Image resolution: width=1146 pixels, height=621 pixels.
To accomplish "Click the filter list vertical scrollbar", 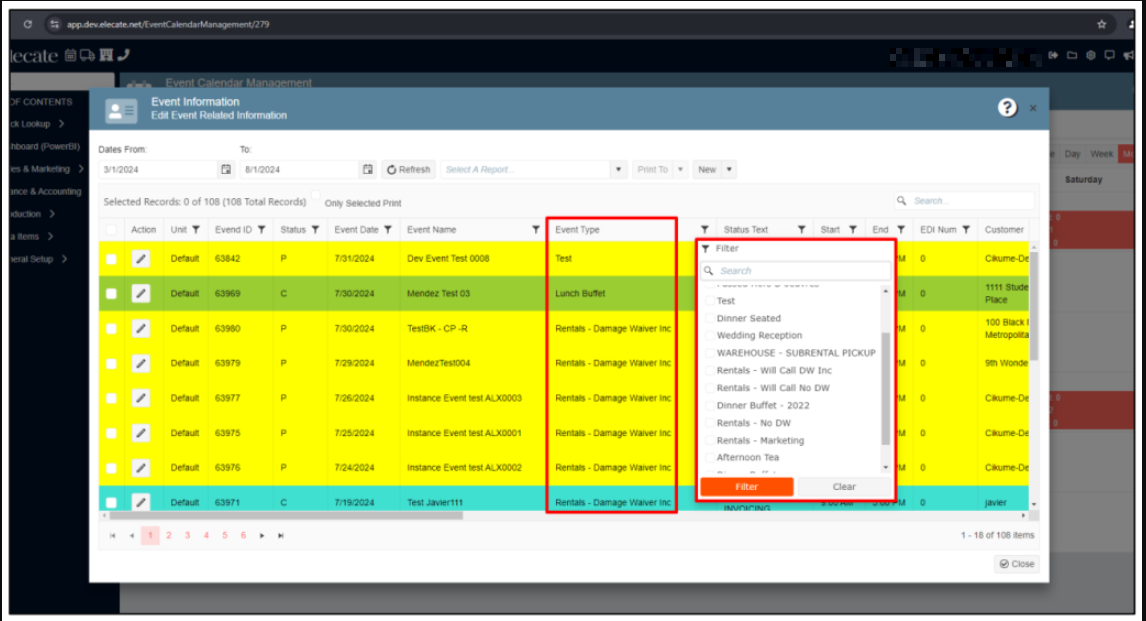I will [885, 390].
